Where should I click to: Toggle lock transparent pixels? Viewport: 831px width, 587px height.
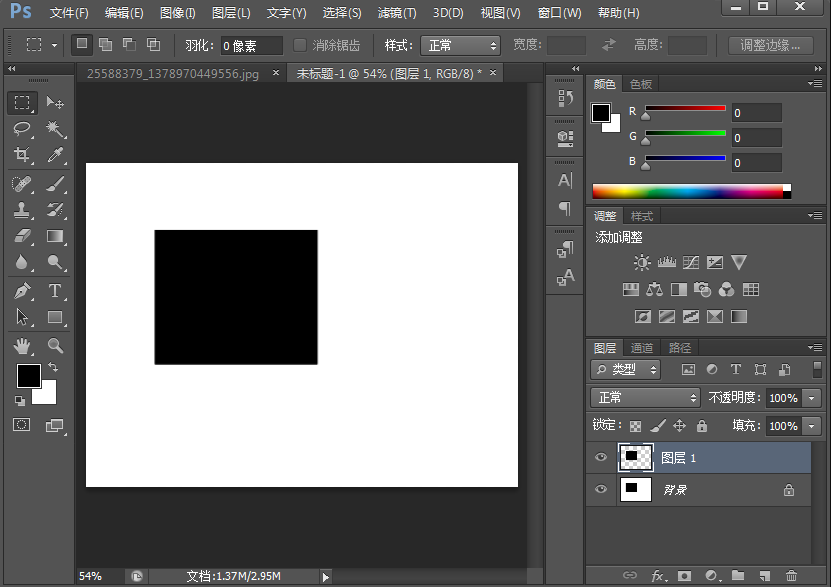point(635,426)
